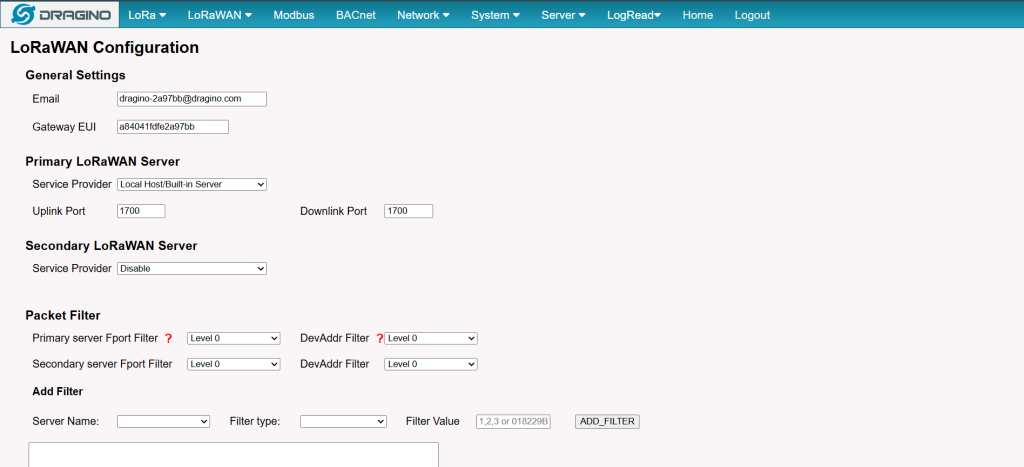Open the LoRa menu

[147, 15]
